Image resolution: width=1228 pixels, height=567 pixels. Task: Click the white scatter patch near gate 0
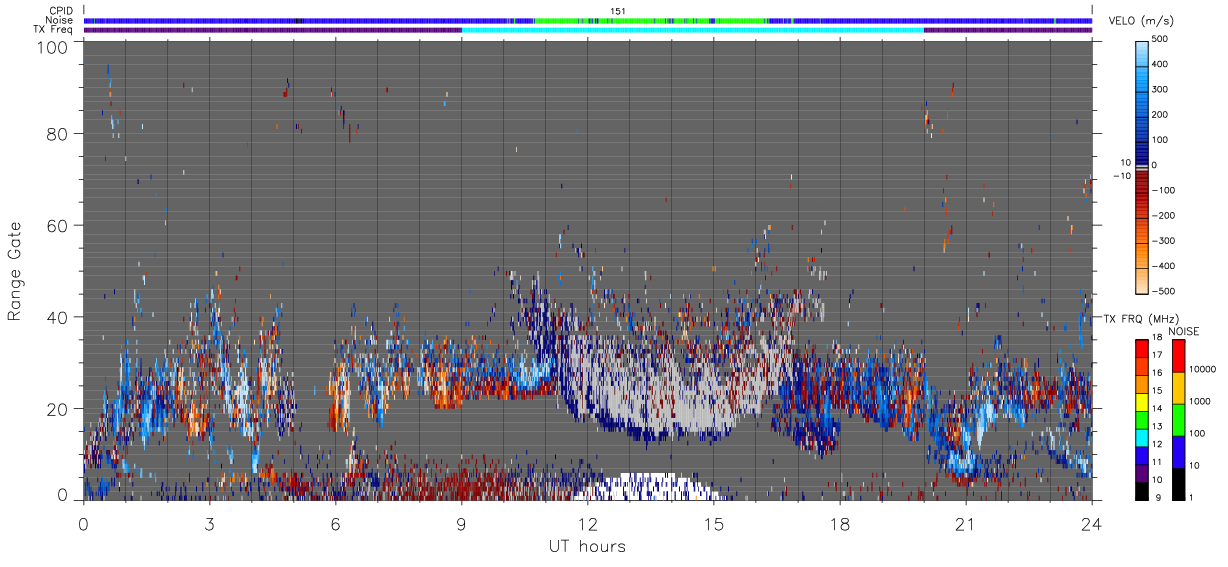coord(650,487)
